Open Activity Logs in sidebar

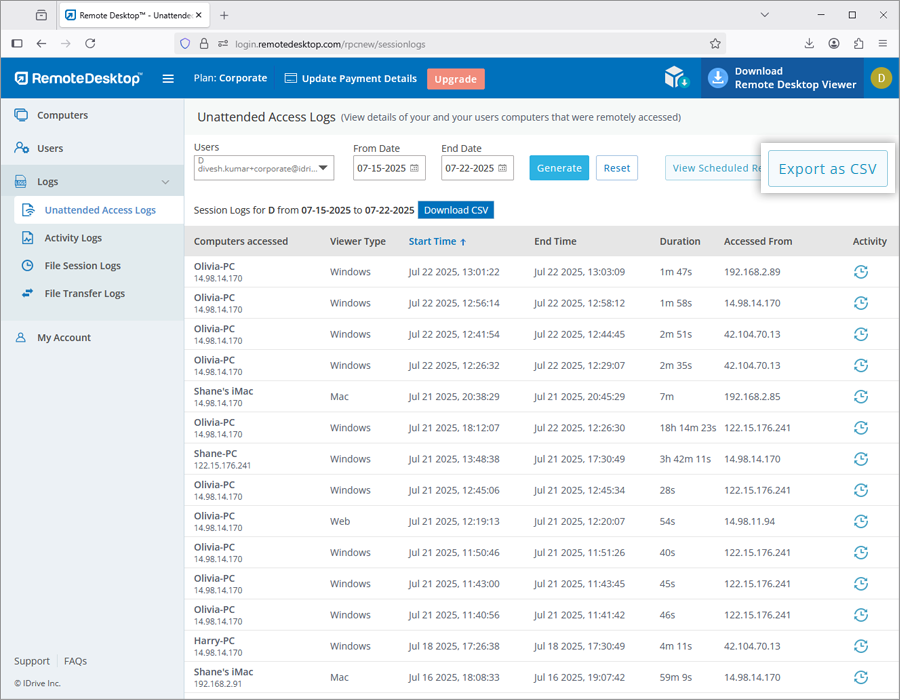[73, 238]
